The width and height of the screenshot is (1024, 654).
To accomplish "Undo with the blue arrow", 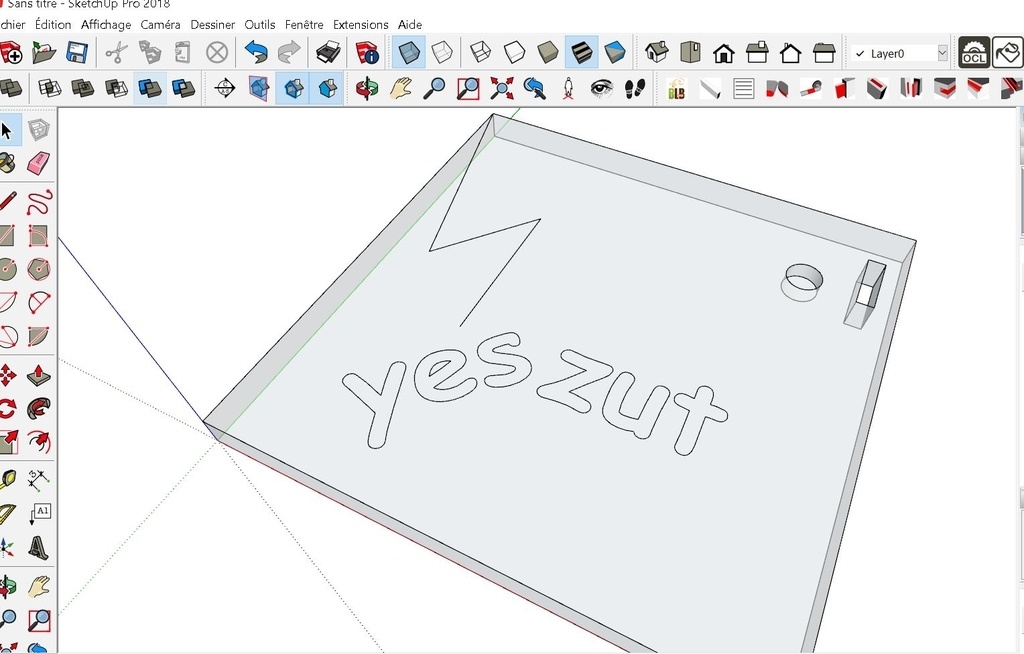I will tap(256, 52).
